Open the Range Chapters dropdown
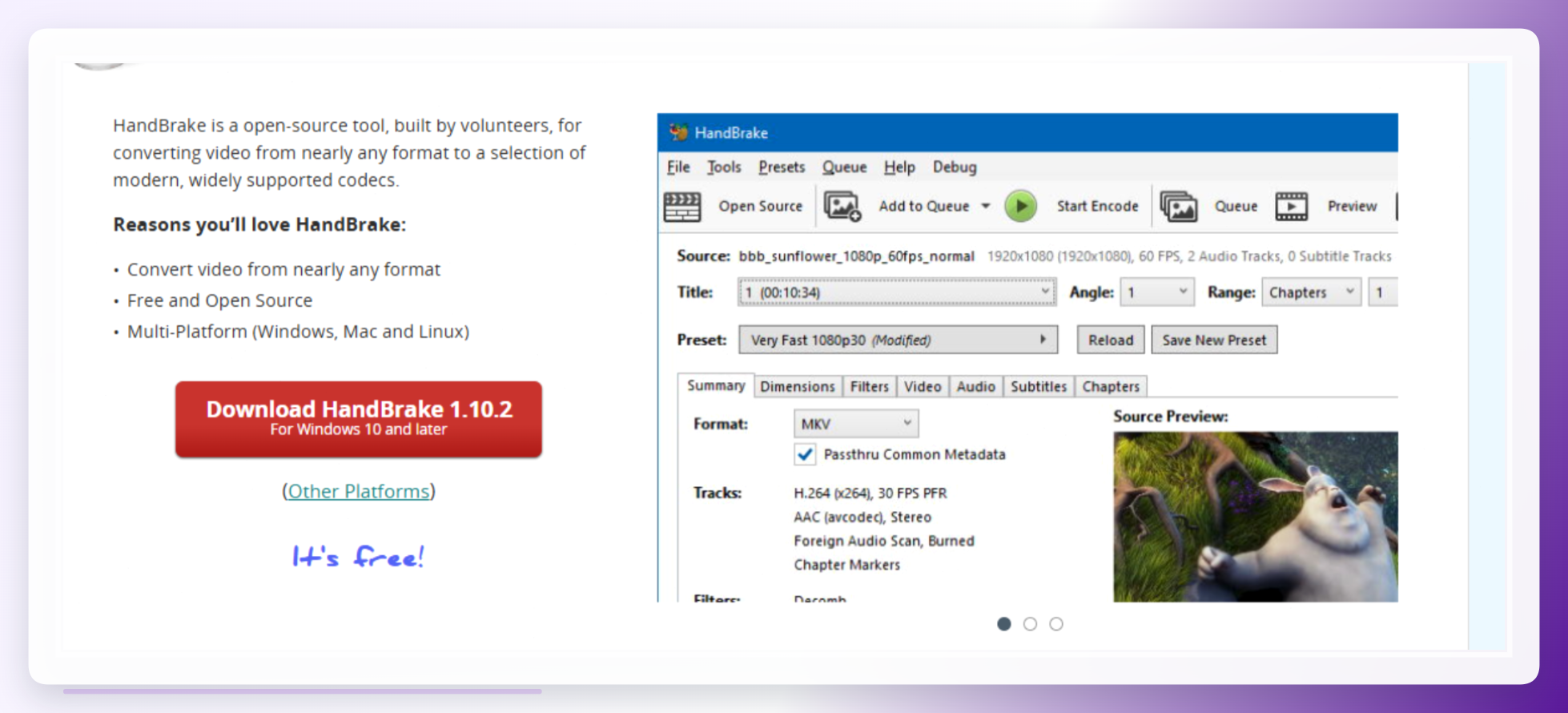Viewport: 1568px width, 713px height. (1311, 292)
